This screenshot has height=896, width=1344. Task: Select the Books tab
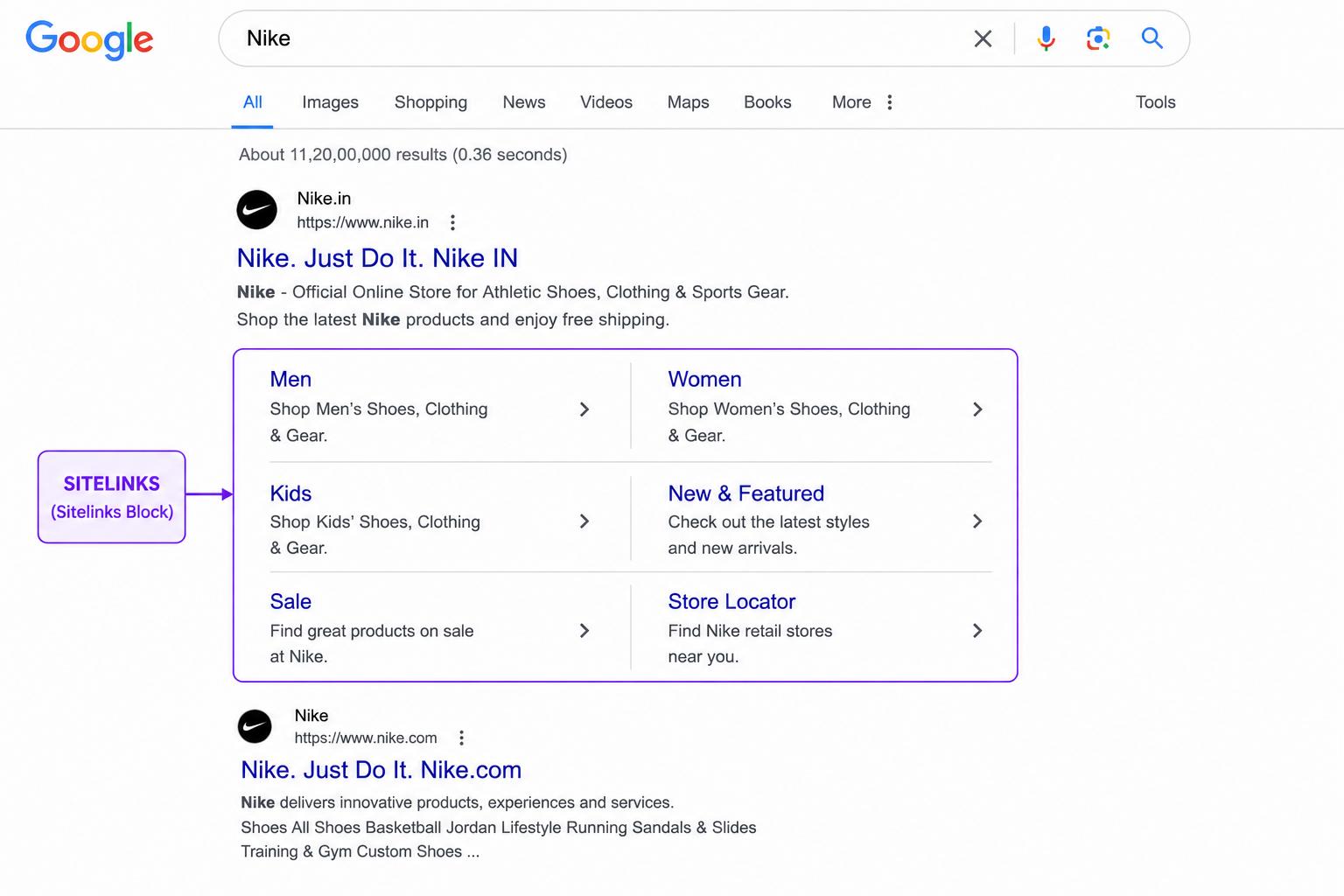pos(767,102)
